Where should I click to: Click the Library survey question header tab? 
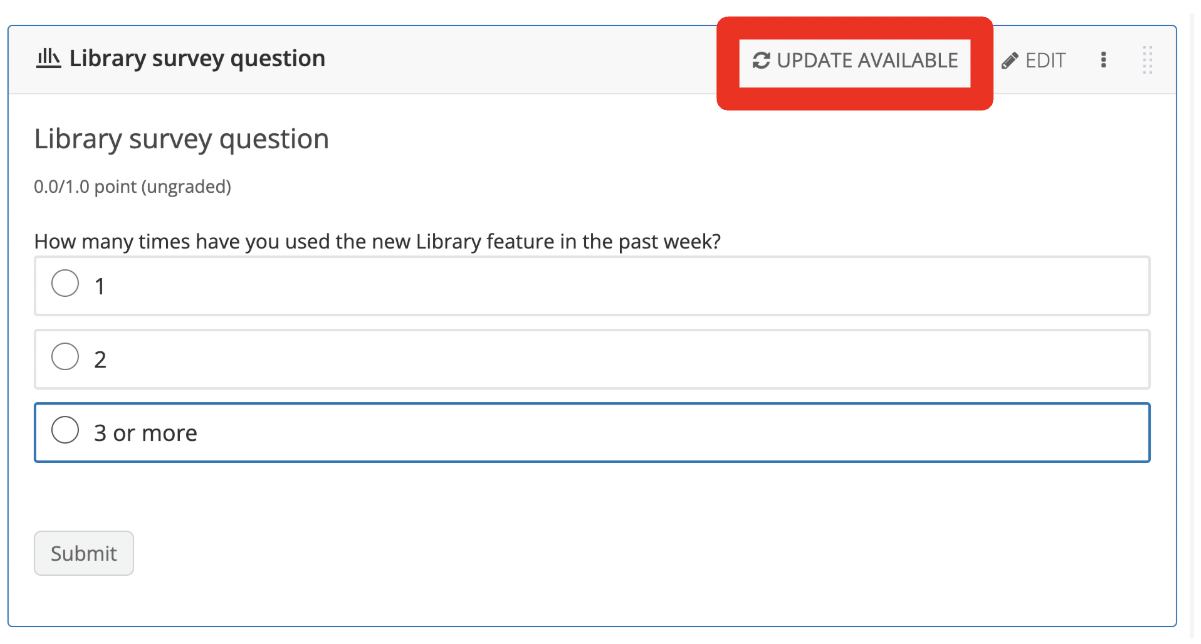coord(196,58)
